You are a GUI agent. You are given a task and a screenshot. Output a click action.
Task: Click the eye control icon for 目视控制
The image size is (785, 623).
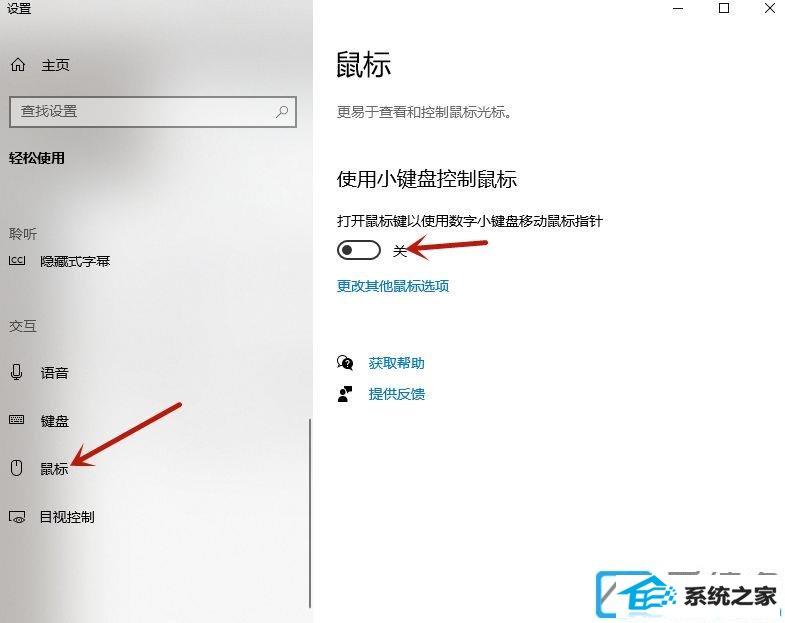pos(17,517)
